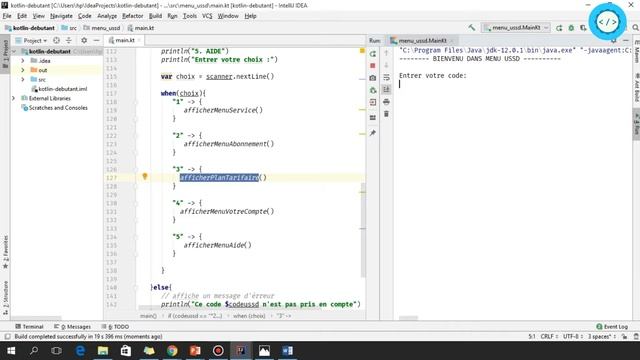640x360 pixels.
Task: Open PowerPoint from the taskbar
Action: click(x=195, y=351)
